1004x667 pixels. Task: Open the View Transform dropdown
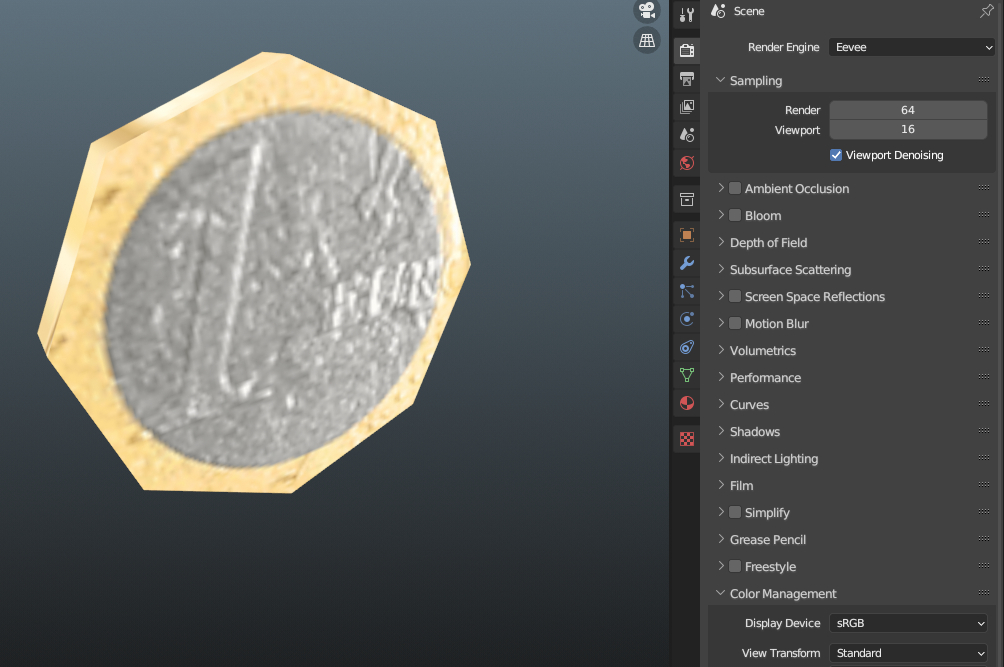pos(908,653)
